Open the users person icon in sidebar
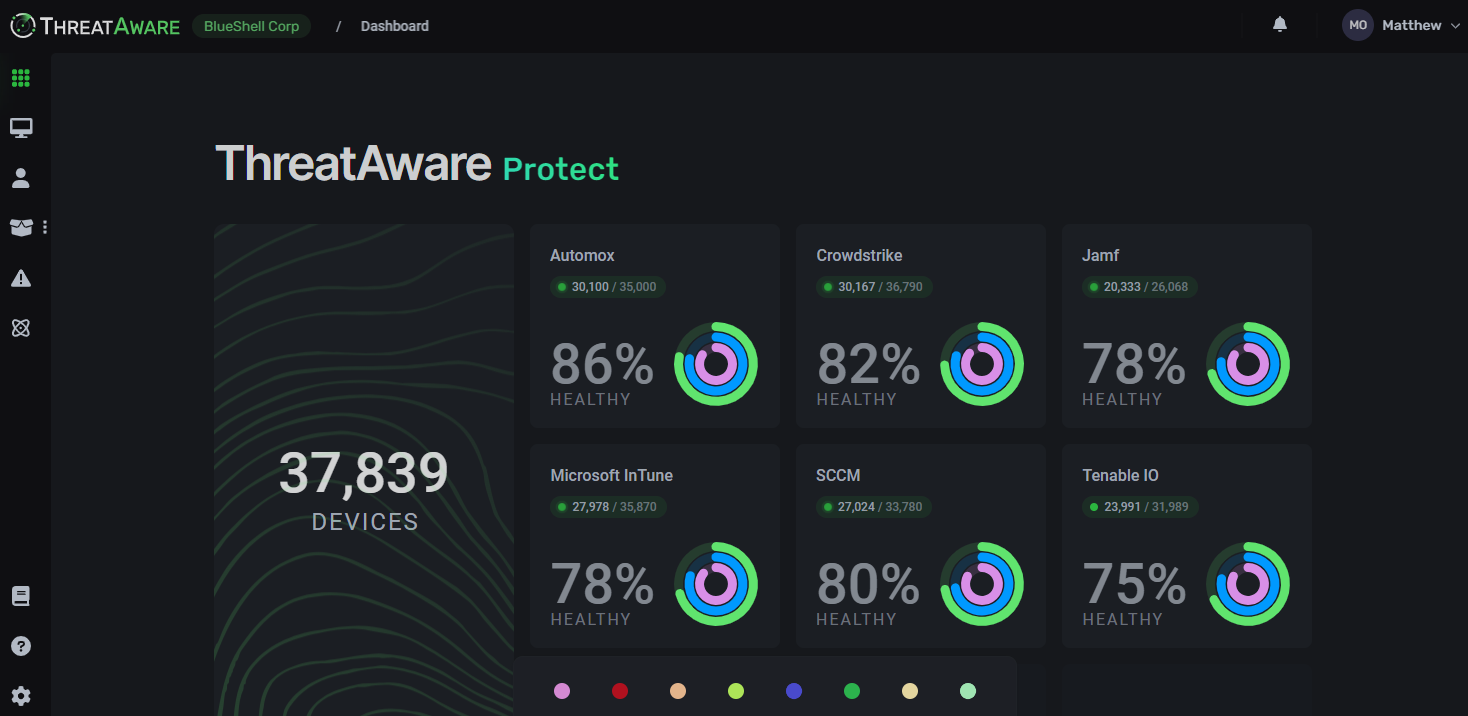Image resolution: width=1468 pixels, height=716 pixels. click(x=21, y=178)
